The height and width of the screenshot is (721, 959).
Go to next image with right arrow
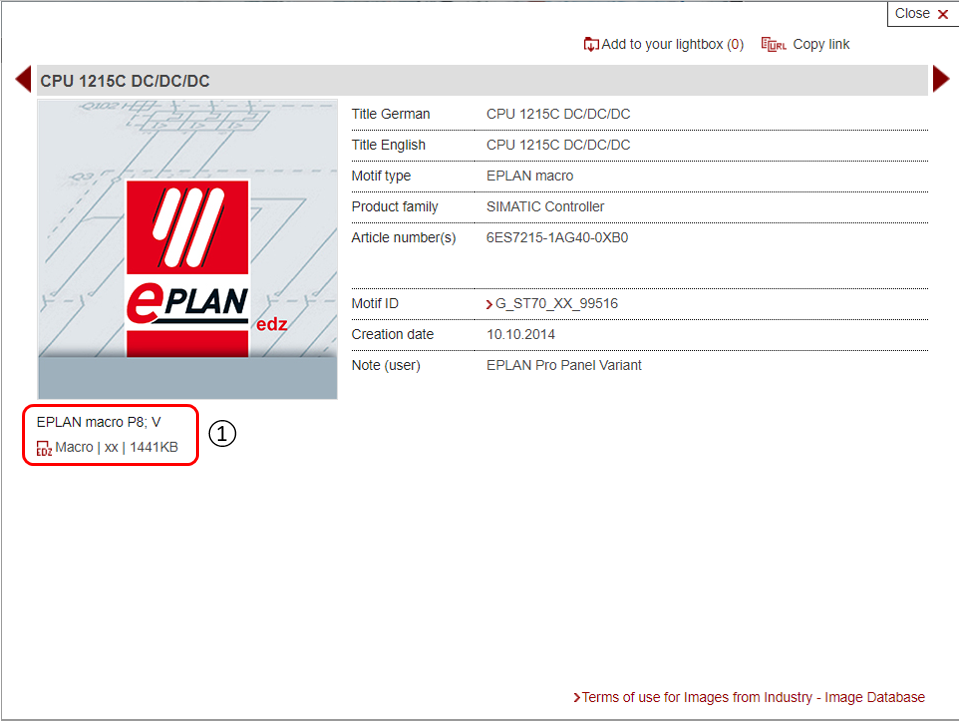coord(941,79)
